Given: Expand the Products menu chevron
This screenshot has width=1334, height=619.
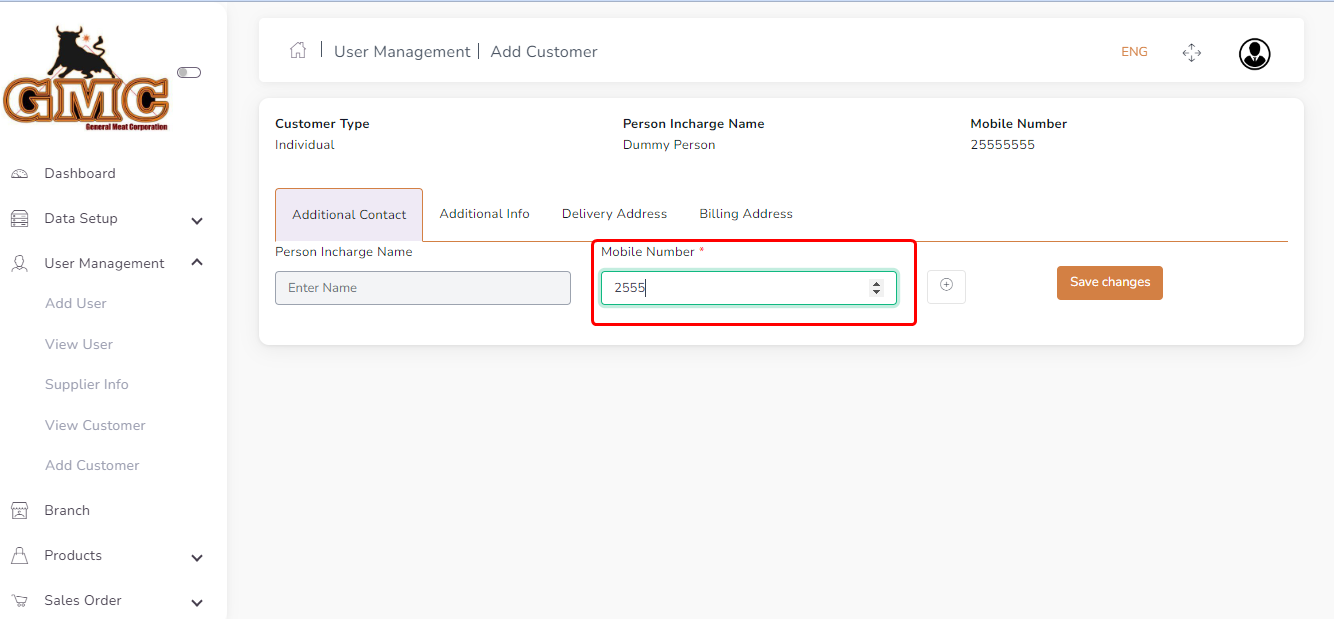Looking at the screenshot, I should tap(197, 557).
